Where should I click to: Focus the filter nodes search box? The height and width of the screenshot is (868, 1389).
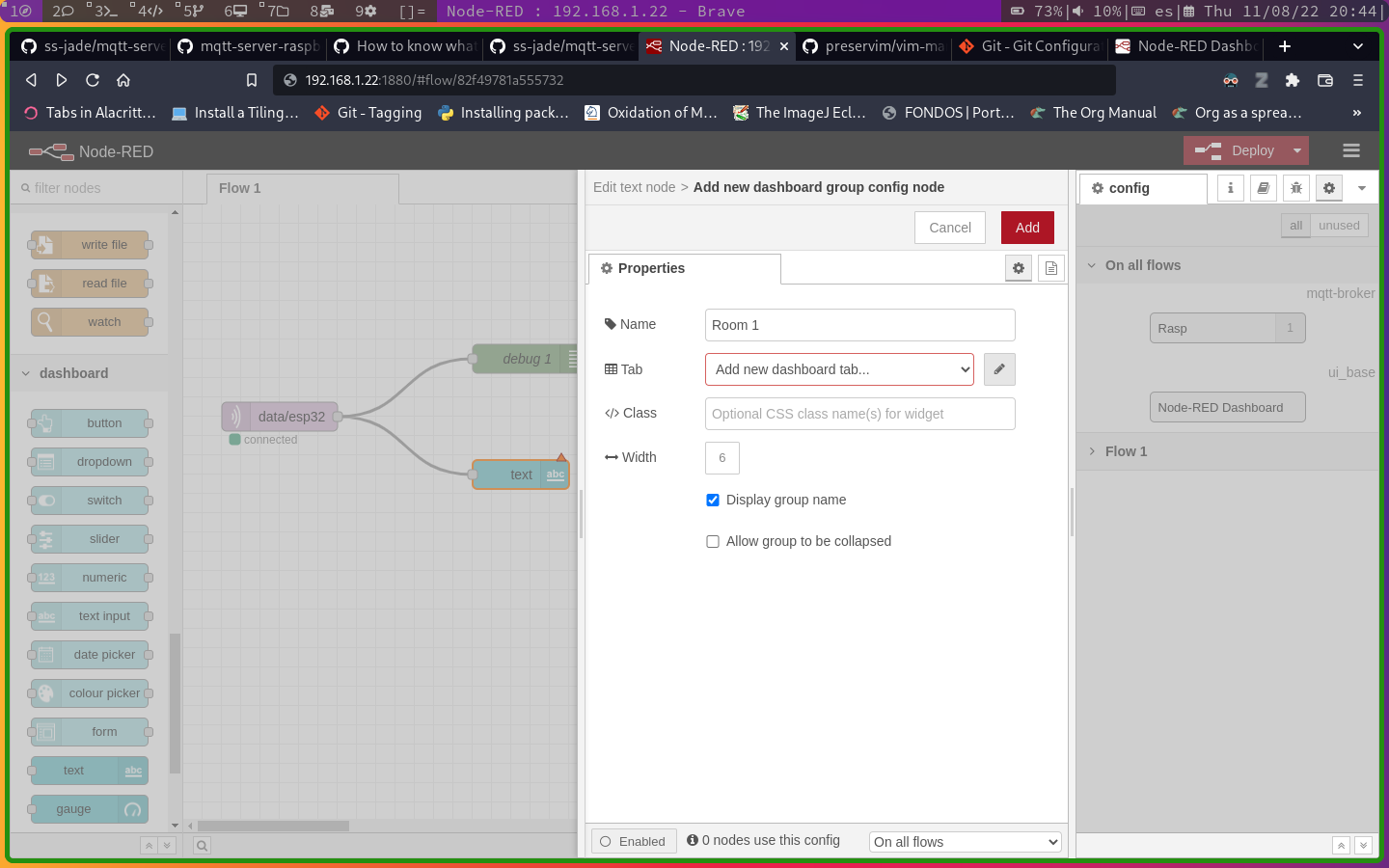95,188
